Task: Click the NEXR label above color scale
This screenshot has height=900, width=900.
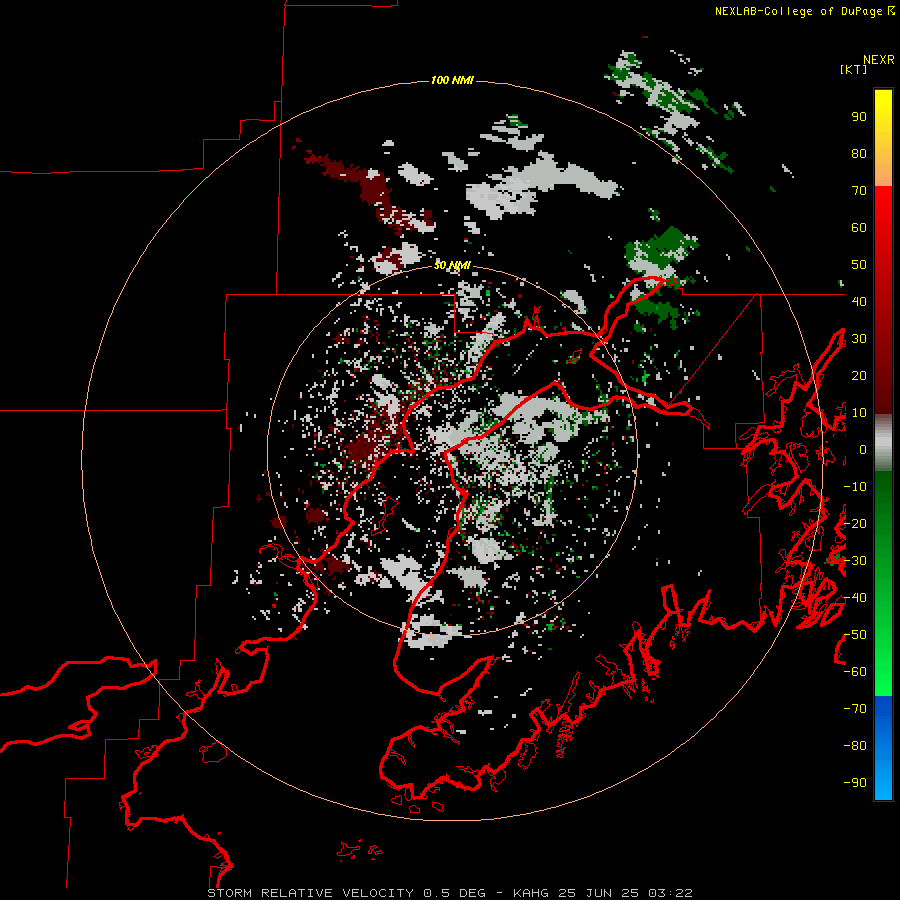Action: pyautogui.click(x=878, y=60)
